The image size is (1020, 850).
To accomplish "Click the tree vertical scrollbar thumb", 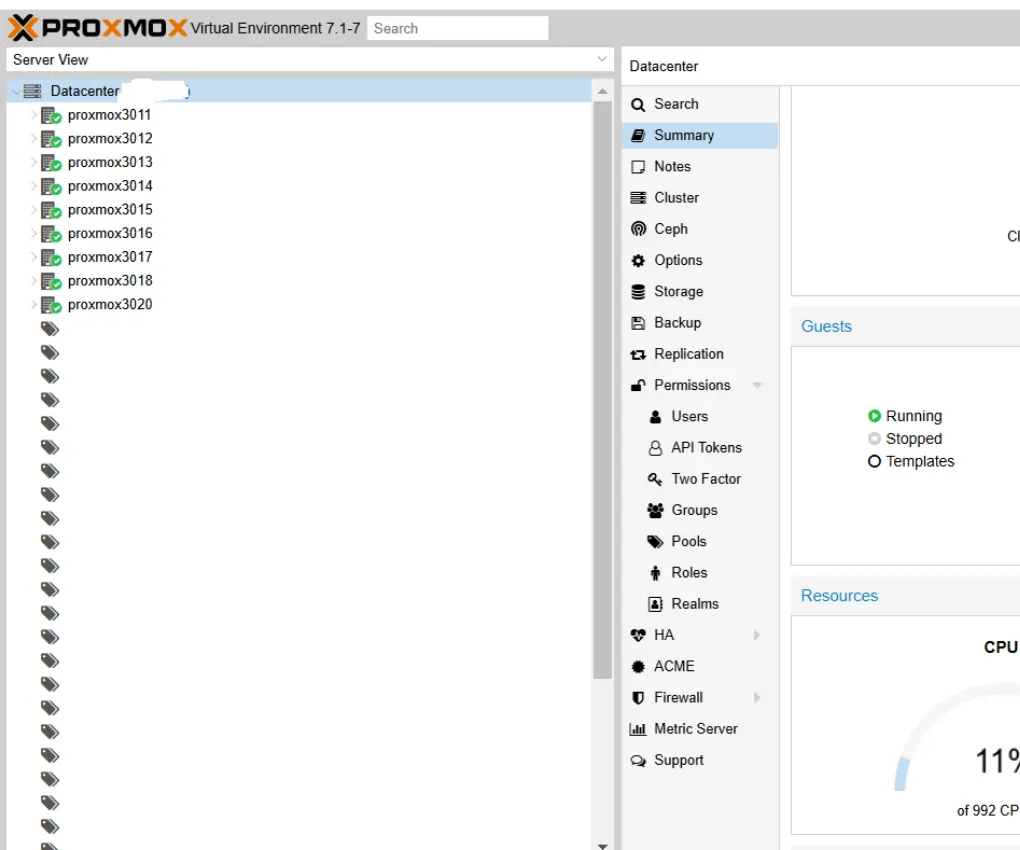I will pyautogui.click(x=602, y=390).
